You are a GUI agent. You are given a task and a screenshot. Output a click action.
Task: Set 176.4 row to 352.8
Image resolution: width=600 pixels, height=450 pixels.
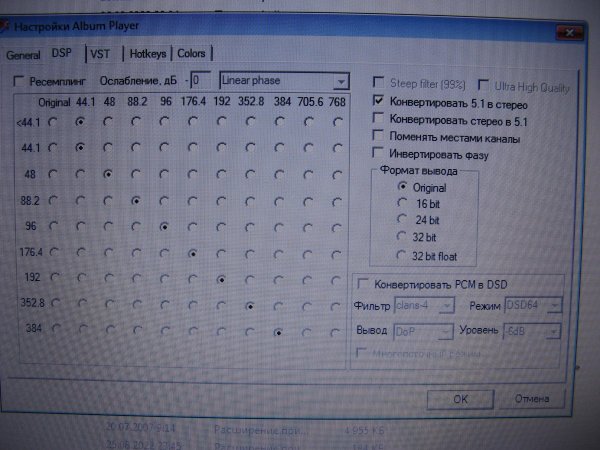tap(250, 254)
